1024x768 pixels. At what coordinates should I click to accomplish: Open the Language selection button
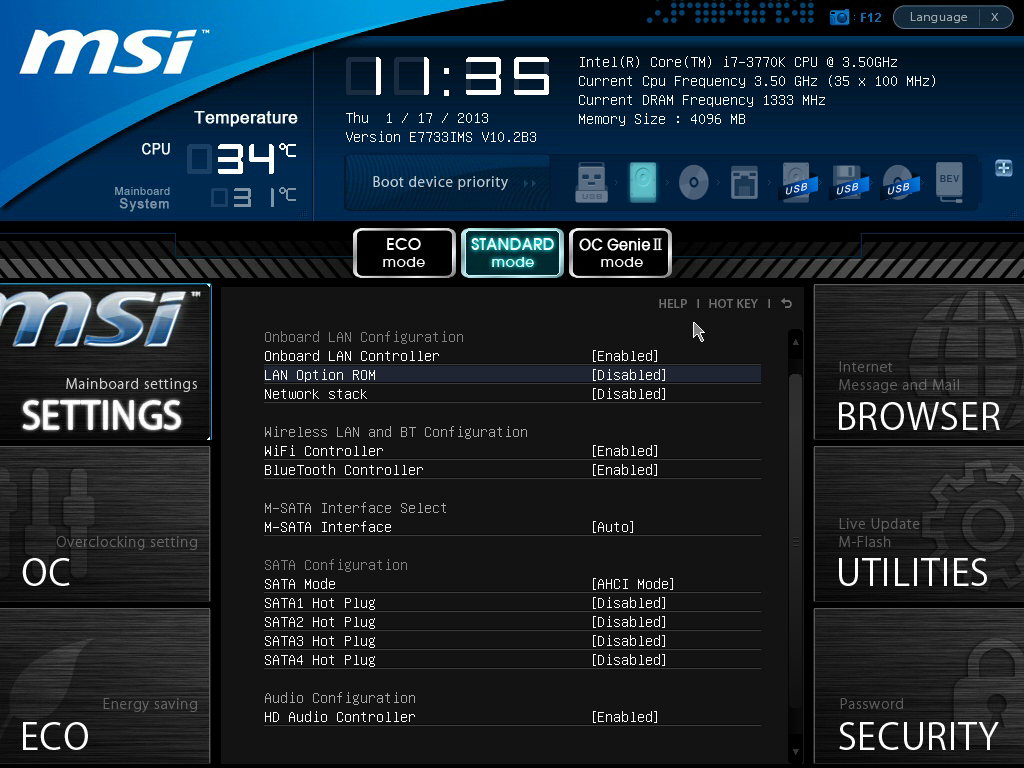point(938,17)
